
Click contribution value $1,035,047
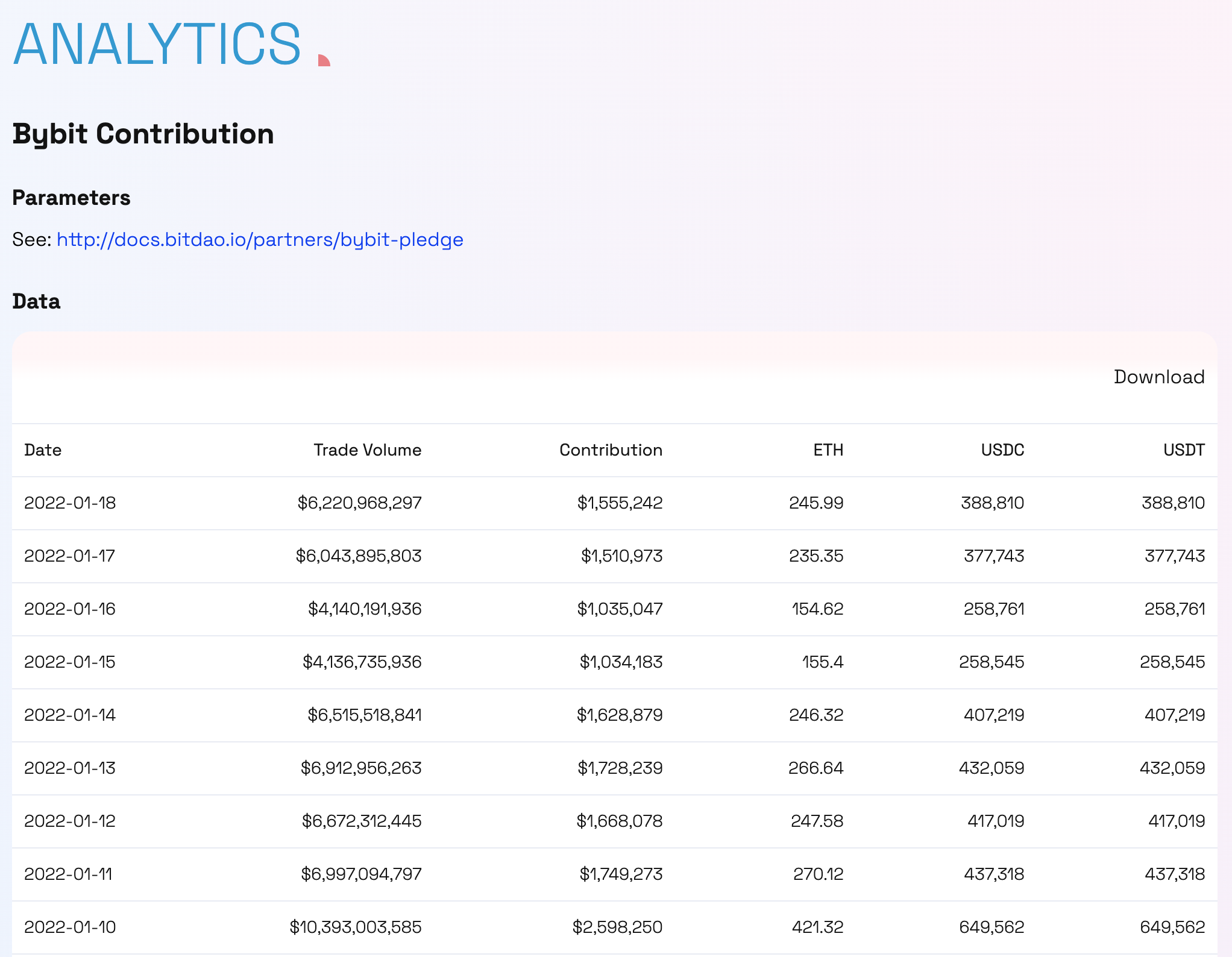(x=620, y=609)
